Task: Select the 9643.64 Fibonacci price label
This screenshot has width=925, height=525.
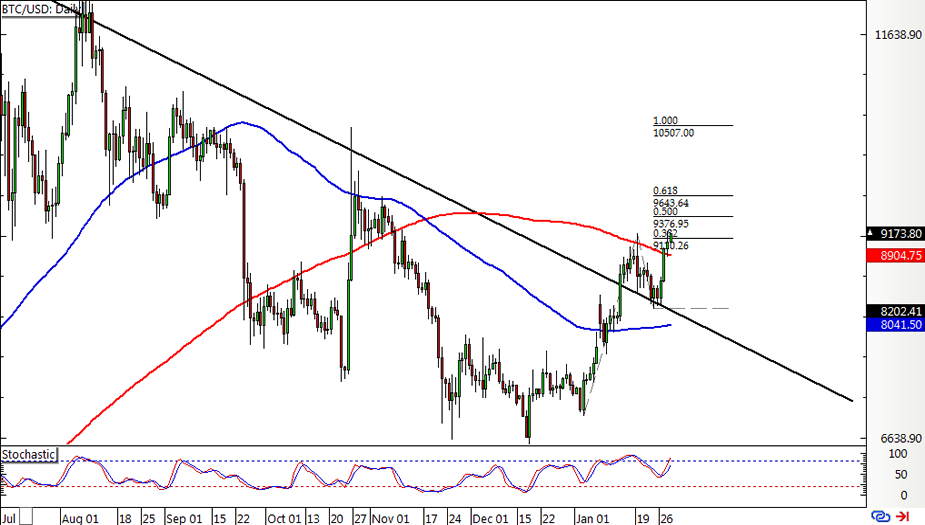Action: coord(671,203)
